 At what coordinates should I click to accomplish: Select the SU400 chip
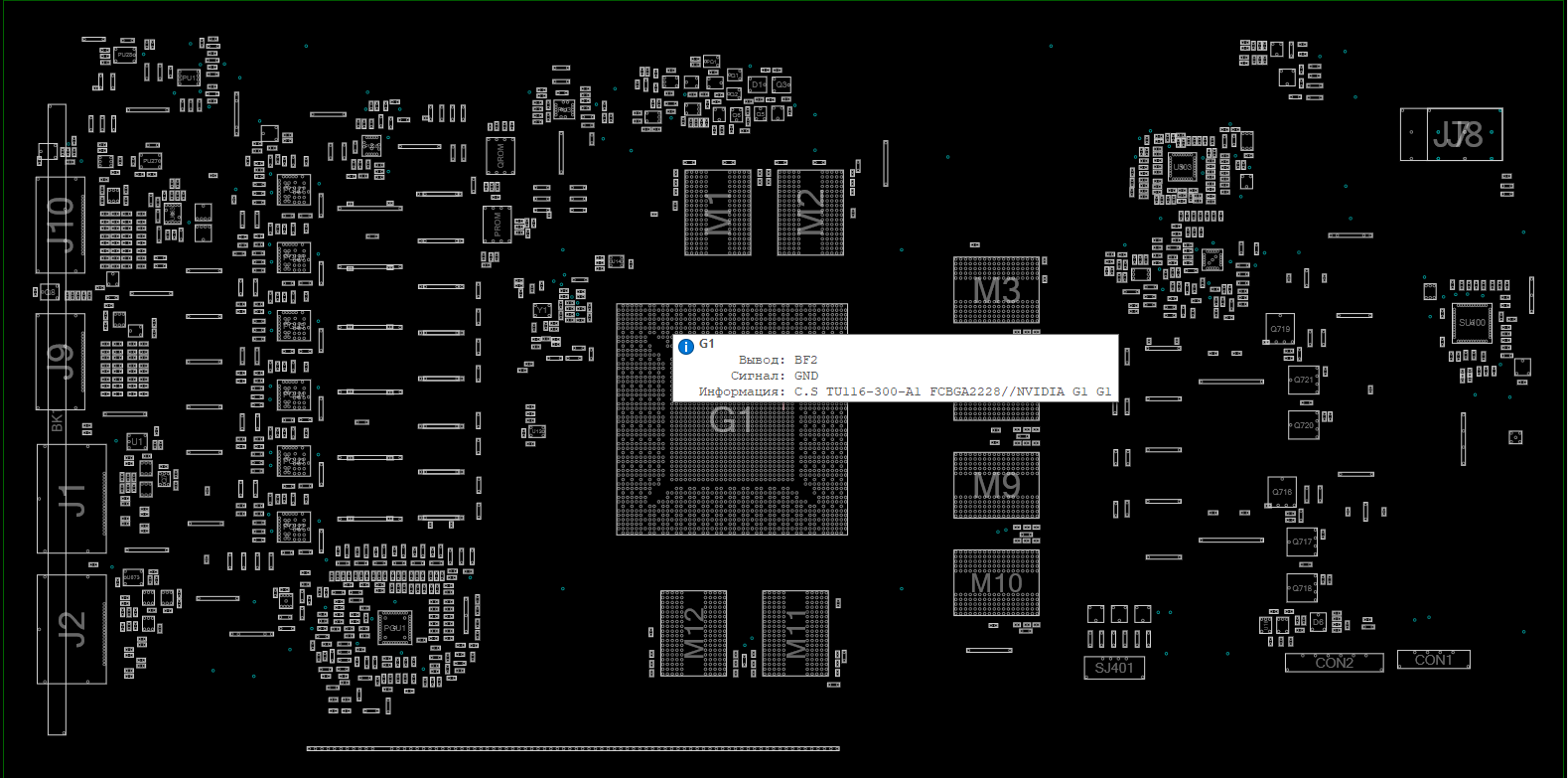tap(1472, 323)
